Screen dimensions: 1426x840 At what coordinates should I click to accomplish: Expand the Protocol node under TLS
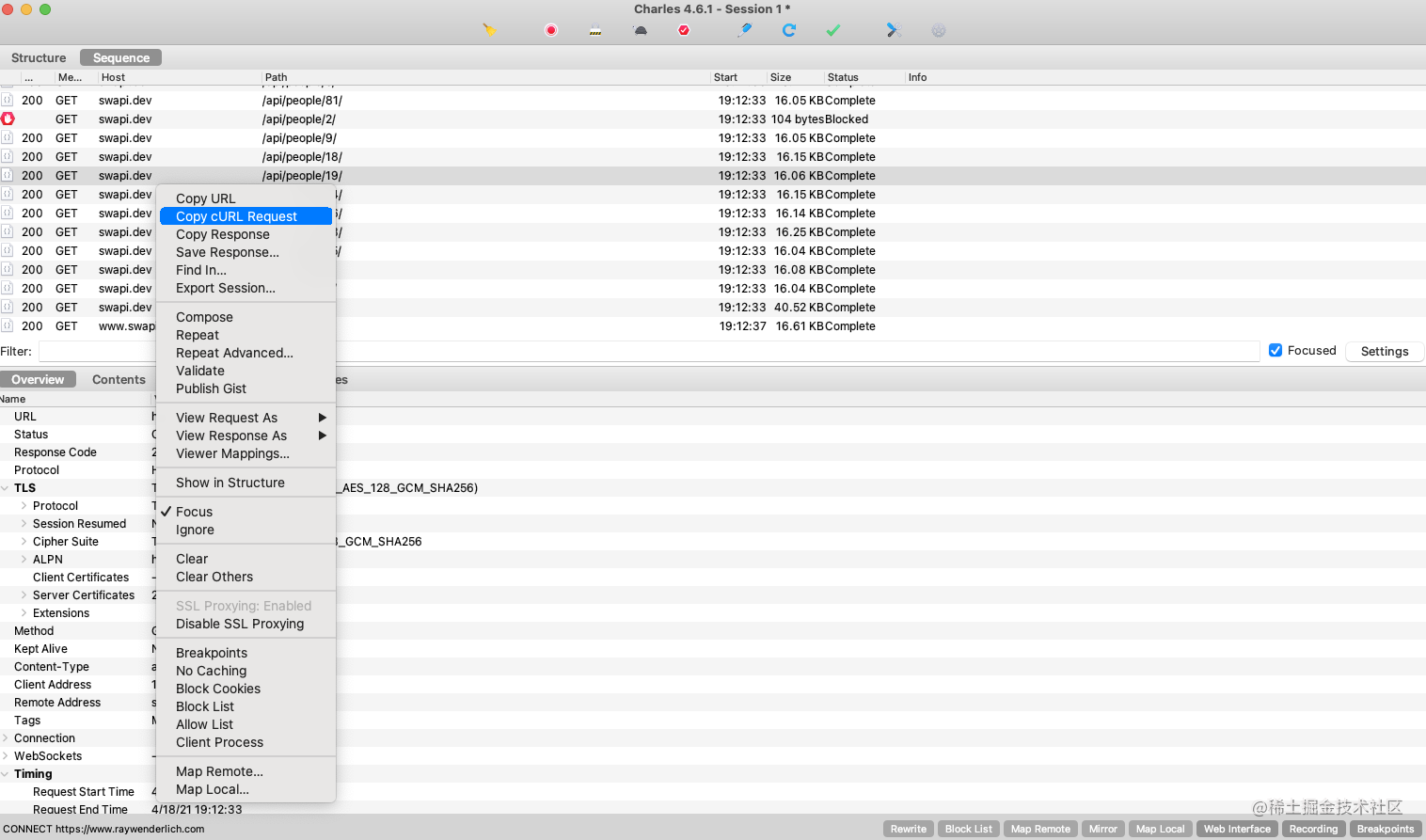pos(24,506)
